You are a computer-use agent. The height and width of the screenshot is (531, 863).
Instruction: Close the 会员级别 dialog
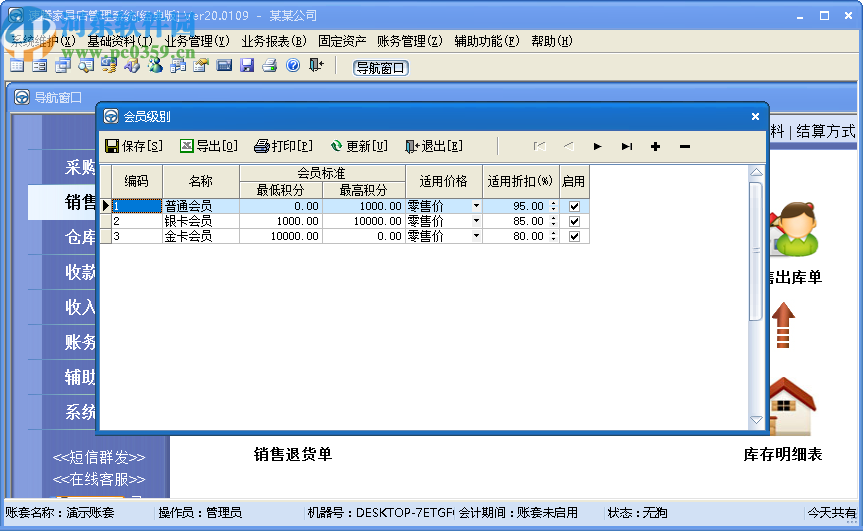pyautogui.click(x=755, y=117)
